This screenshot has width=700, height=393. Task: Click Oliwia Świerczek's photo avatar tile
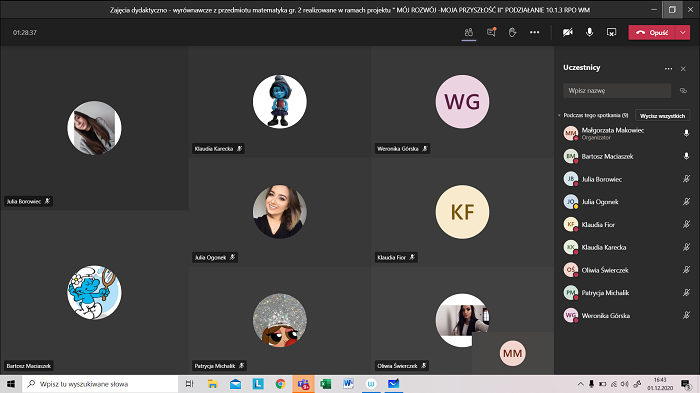(462, 320)
